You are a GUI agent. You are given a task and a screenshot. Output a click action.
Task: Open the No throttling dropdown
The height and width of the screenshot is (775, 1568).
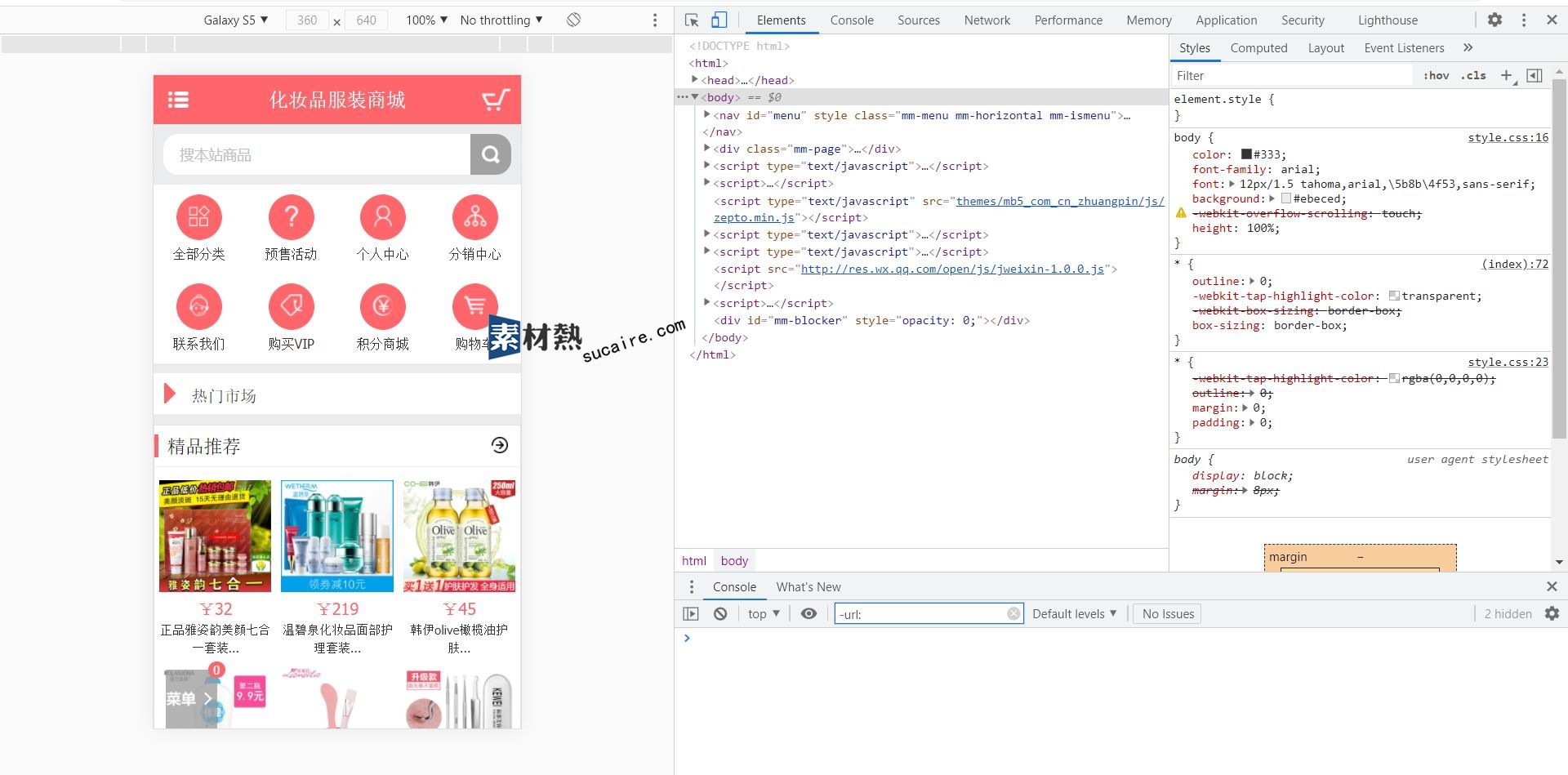[501, 20]
